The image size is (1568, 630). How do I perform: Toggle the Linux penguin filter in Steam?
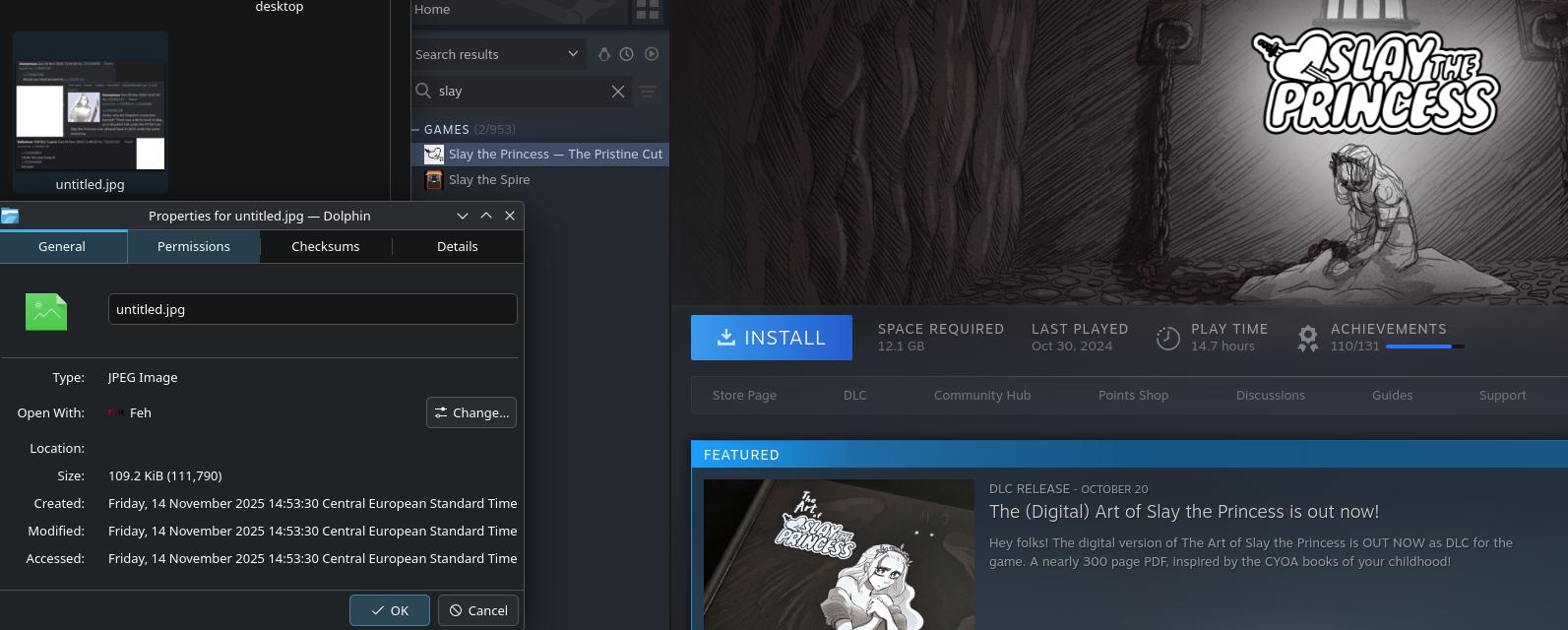click(x=603, y=54)
